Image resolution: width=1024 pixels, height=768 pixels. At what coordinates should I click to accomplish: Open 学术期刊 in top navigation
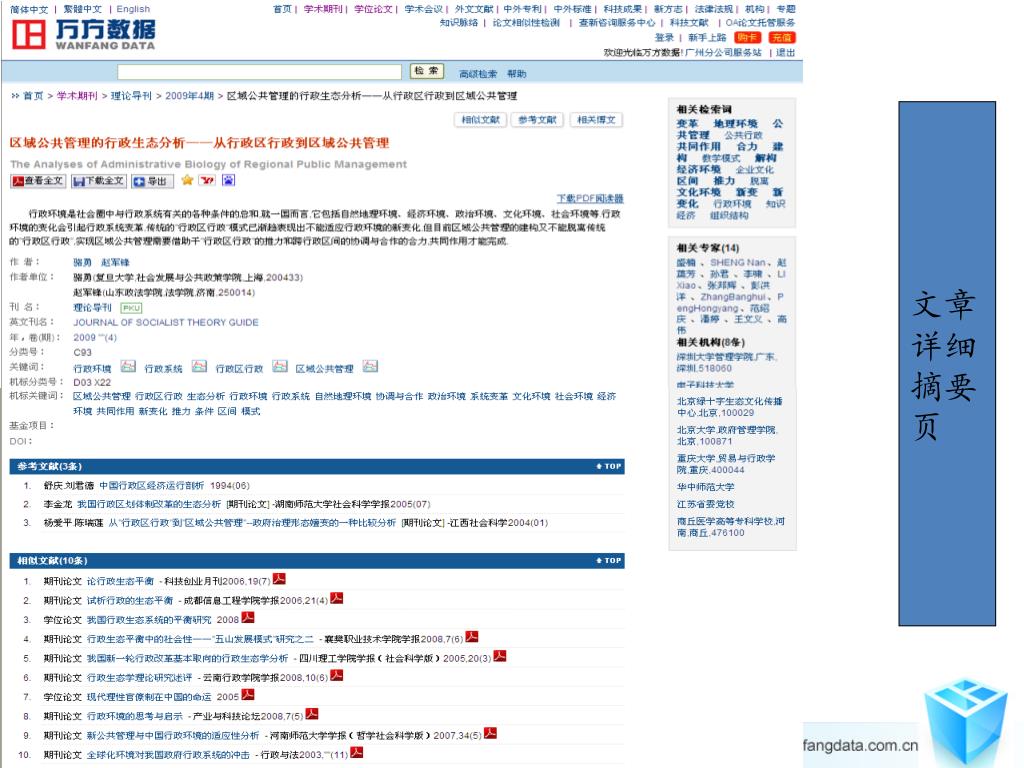pyautogui.click(x=323, y=9)
